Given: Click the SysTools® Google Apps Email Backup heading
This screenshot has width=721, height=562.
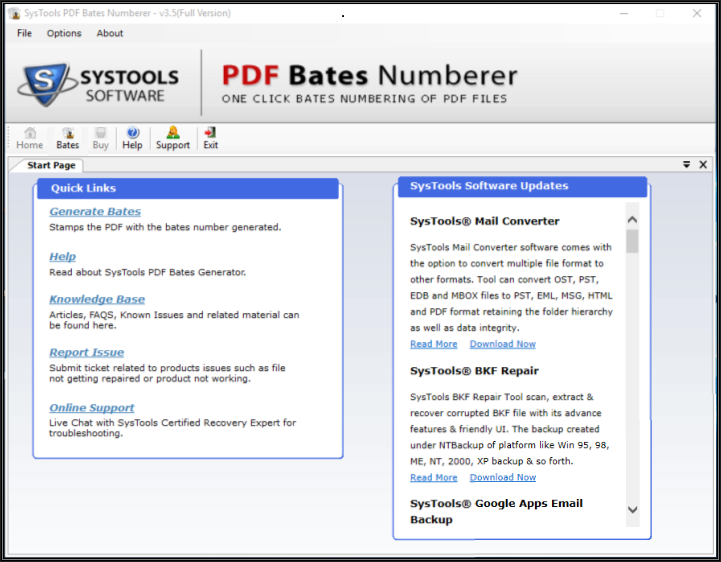Looking at the screenshot, I should coord(496,511).
